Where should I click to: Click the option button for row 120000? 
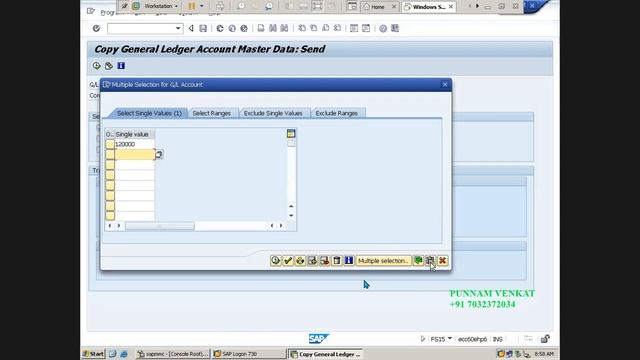click(110, 144)
